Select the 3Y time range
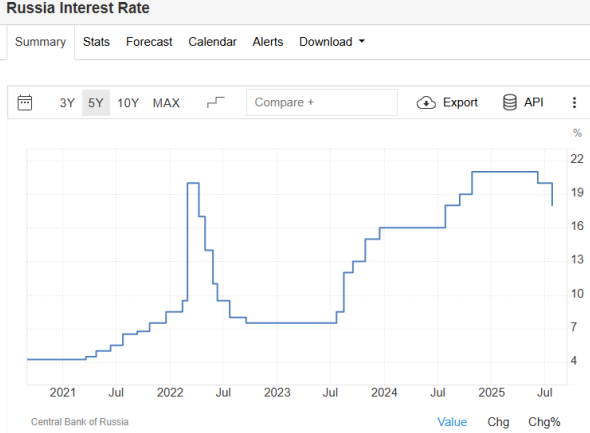 point(67,103)
